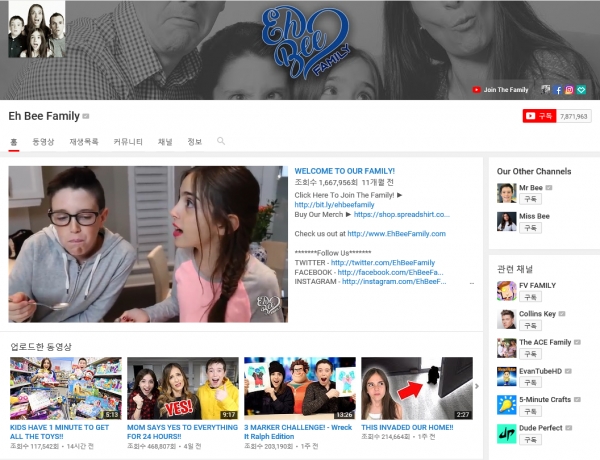Click MOM SAYS YES TO EVERYTHING title
600x460 pixels.
point(183,432)
